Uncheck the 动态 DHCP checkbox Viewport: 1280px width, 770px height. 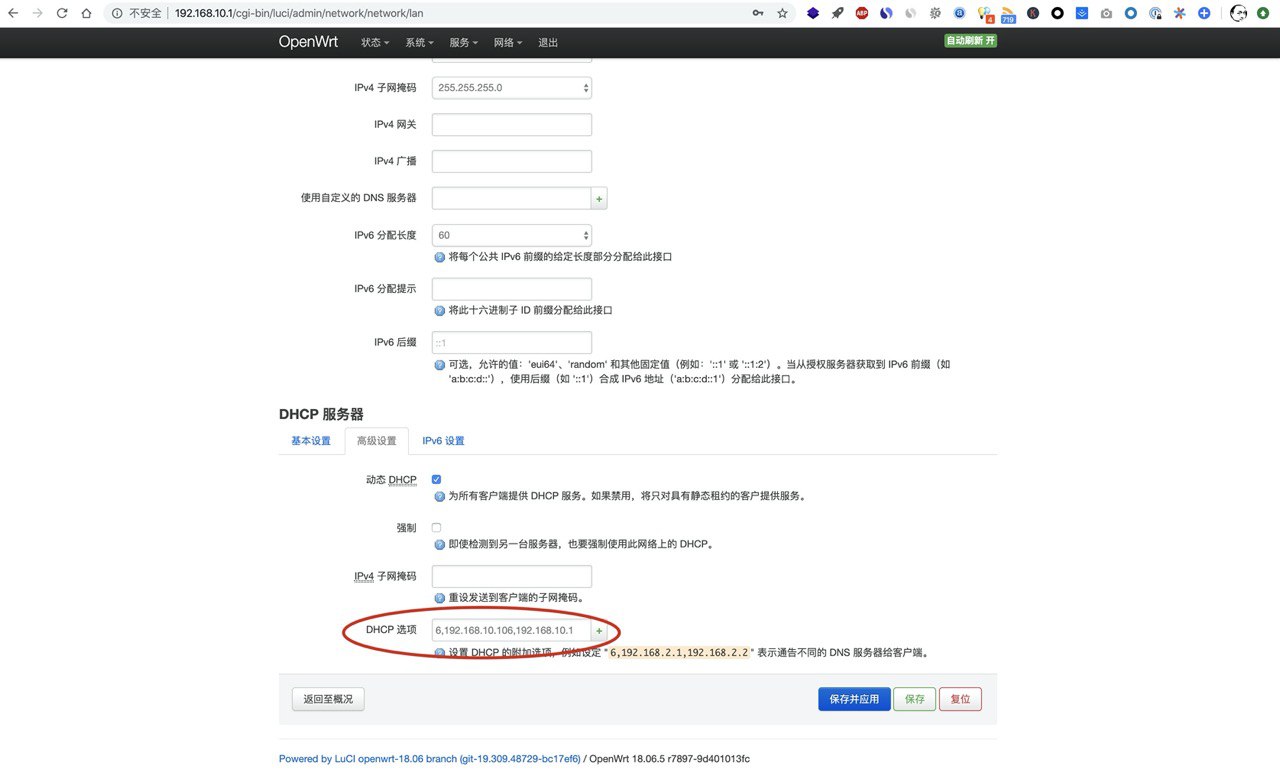(x=436, y=480)
